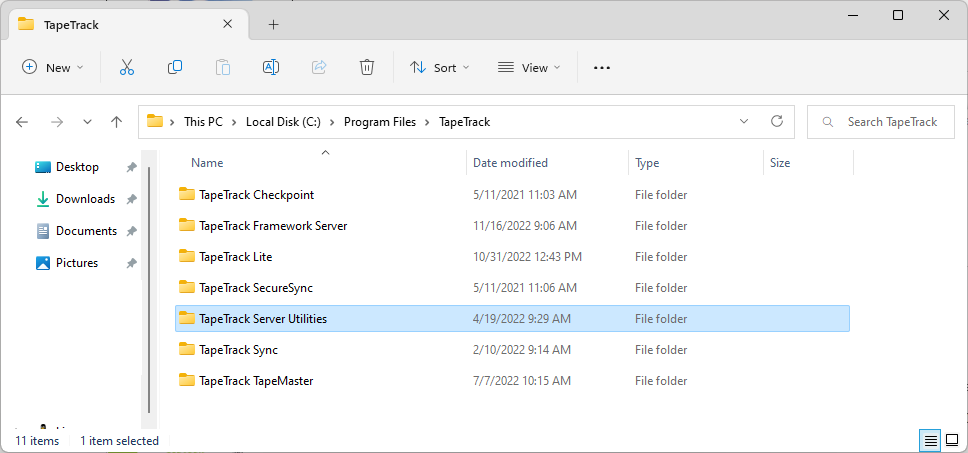The height and width of the screenshot is (453, 968).
Task: Expand the View layout dropdown
Action: pyautogui.click(x=529, y=67)
